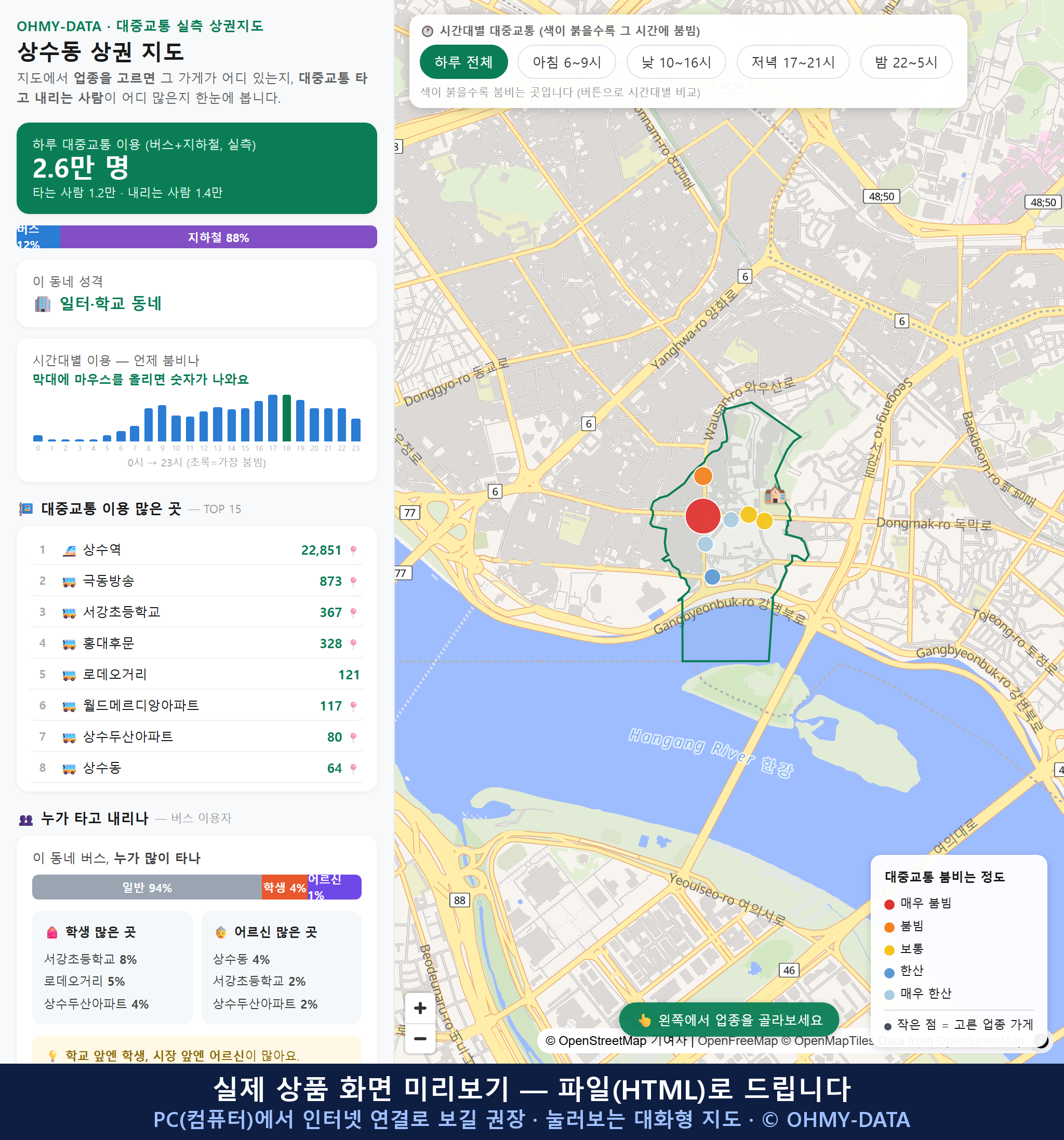Click the 버스 12% blue bar segment
Image resolution: width=1064 pixels, height=1140 pixels.
38,237
